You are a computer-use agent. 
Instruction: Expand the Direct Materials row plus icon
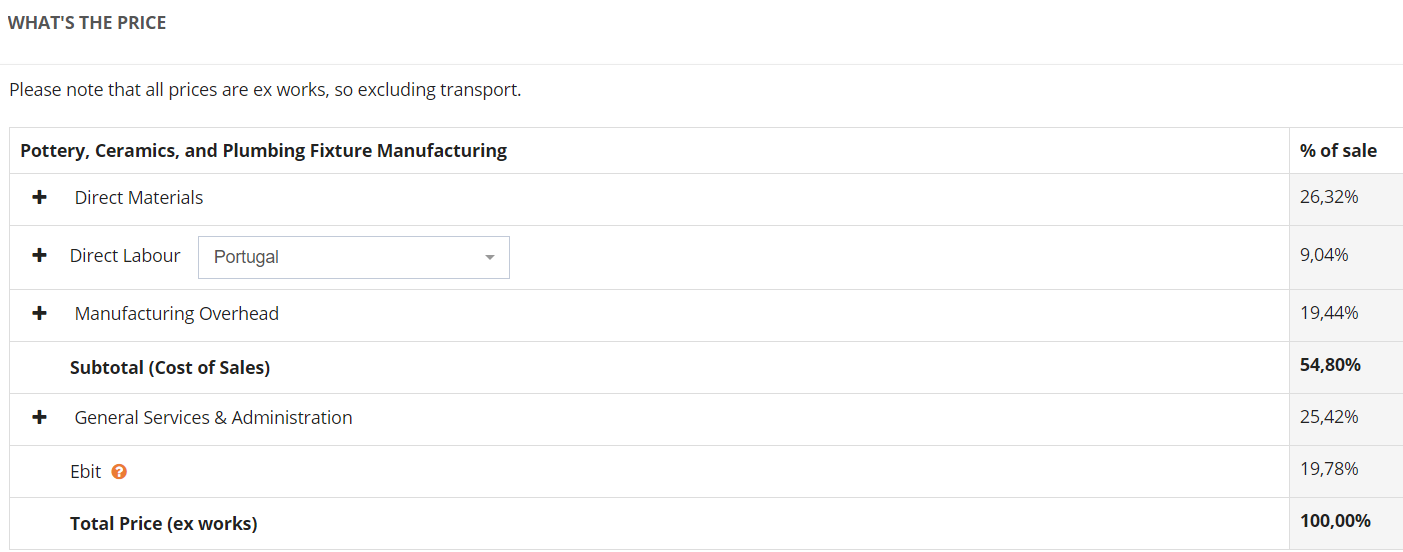(x=39, y=198)
